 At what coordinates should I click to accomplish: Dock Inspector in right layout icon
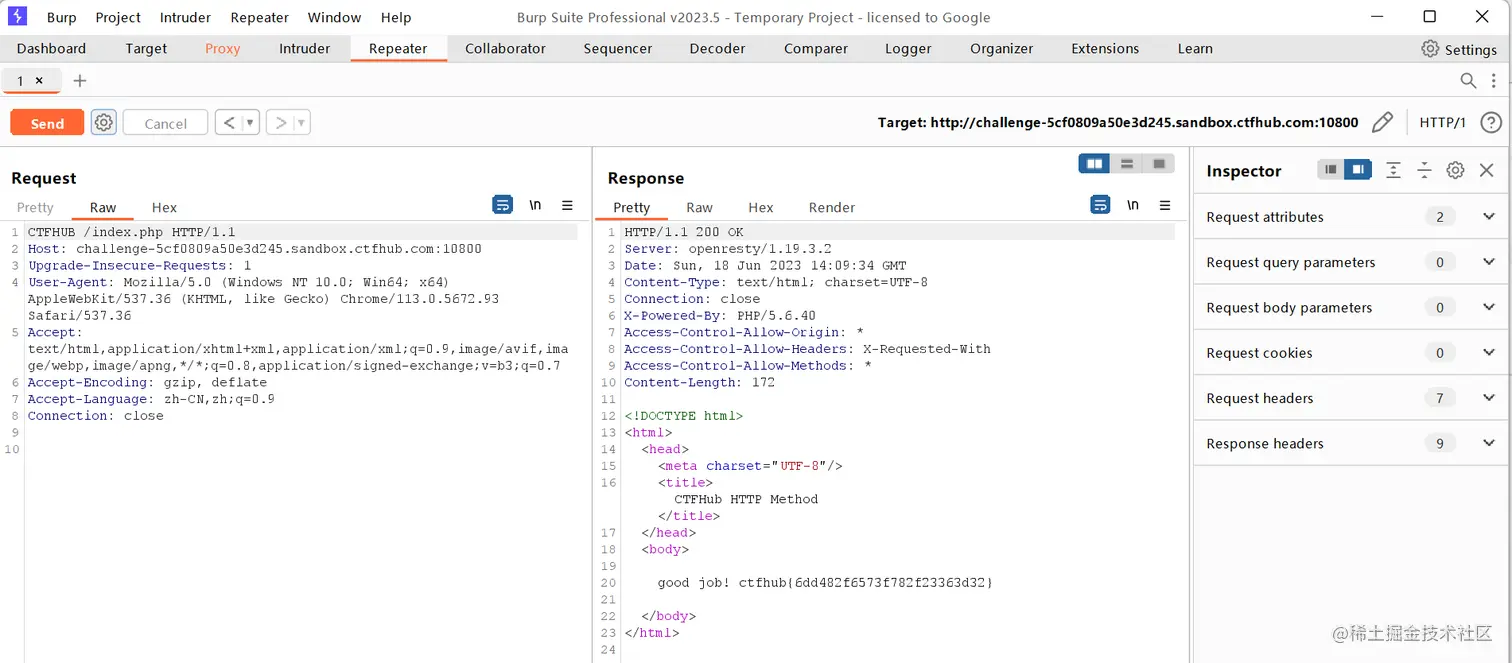point(1358,170)
